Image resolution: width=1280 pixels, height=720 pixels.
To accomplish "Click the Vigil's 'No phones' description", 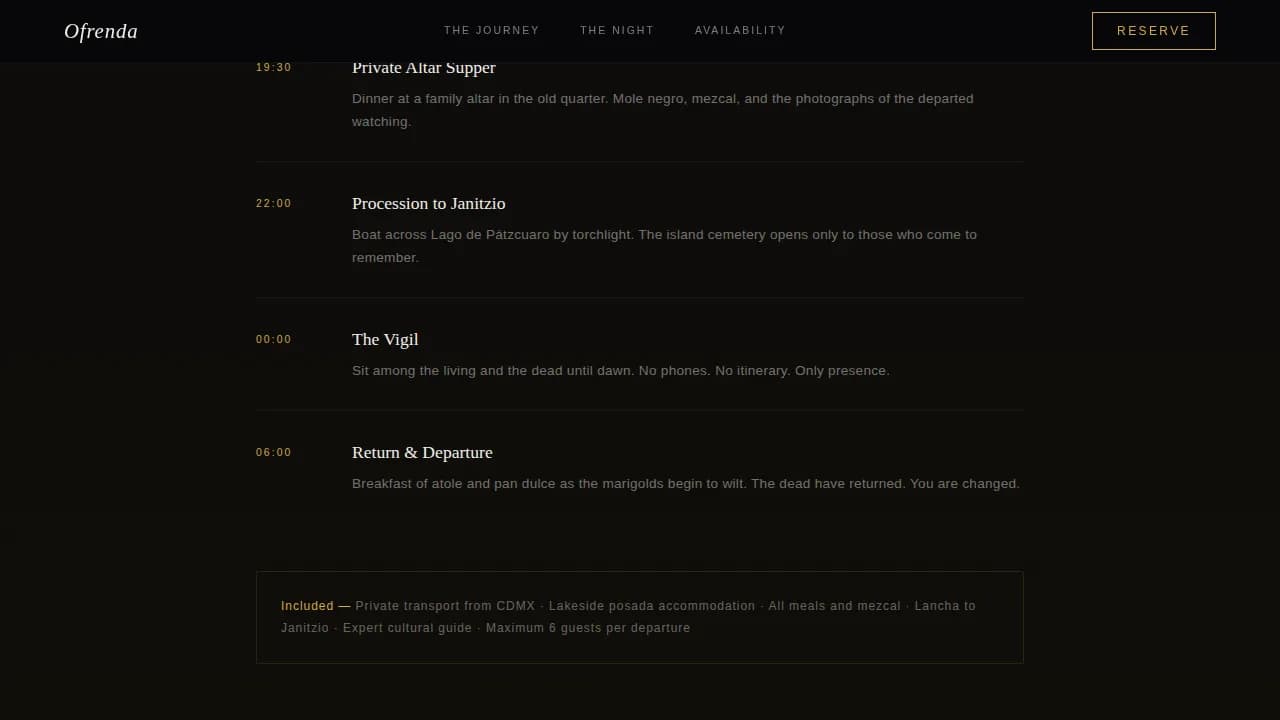I will pos(620,371).
